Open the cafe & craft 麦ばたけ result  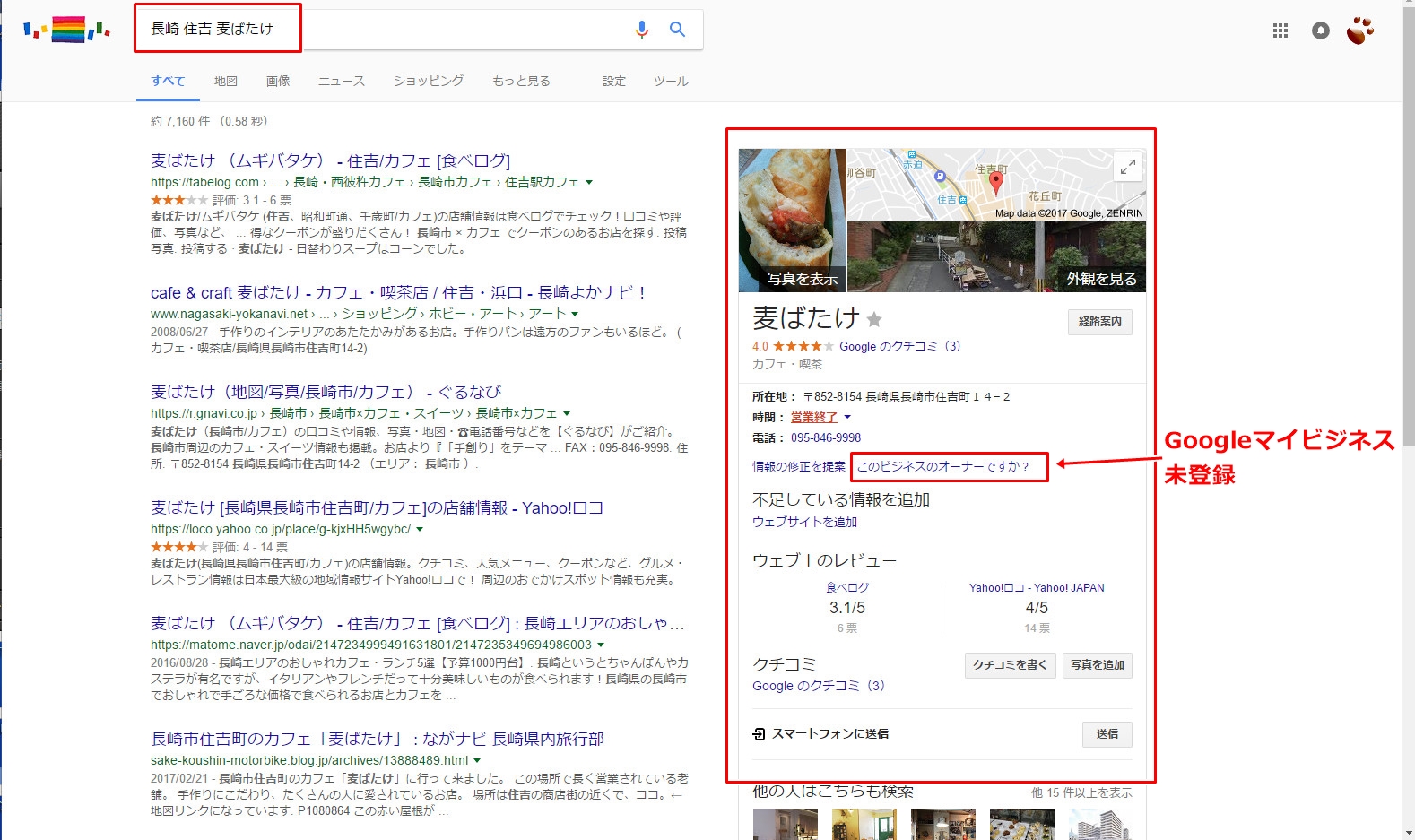point(398,292)
